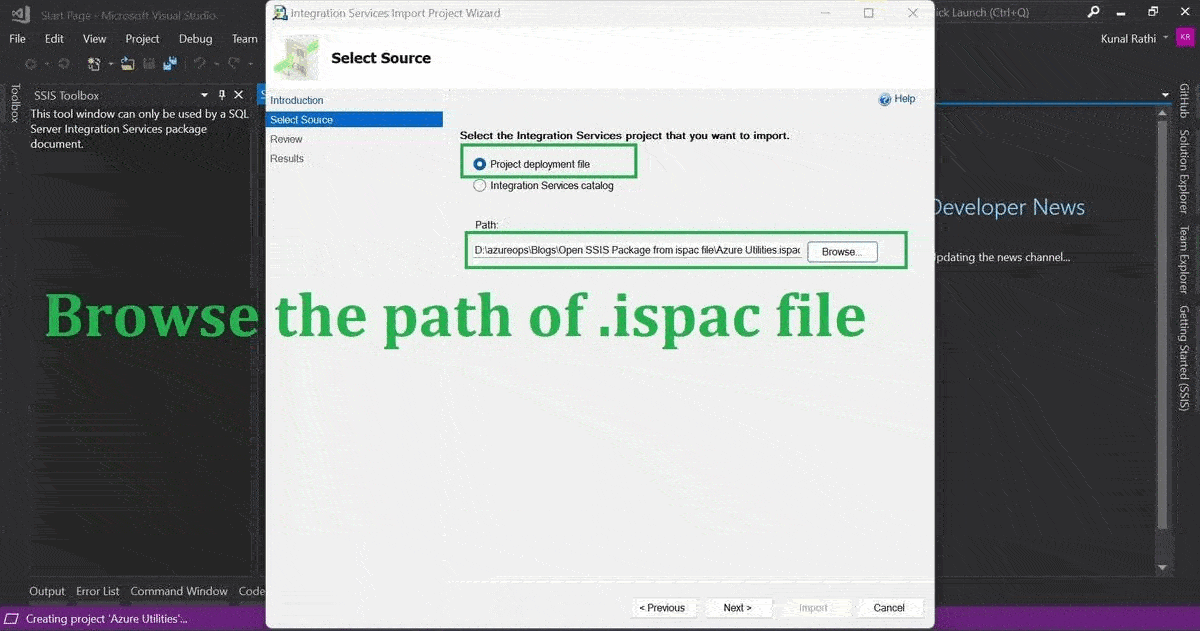Click the status bar project creation message
Viewport: 1200px width, 631px height.
coord(107,619)
